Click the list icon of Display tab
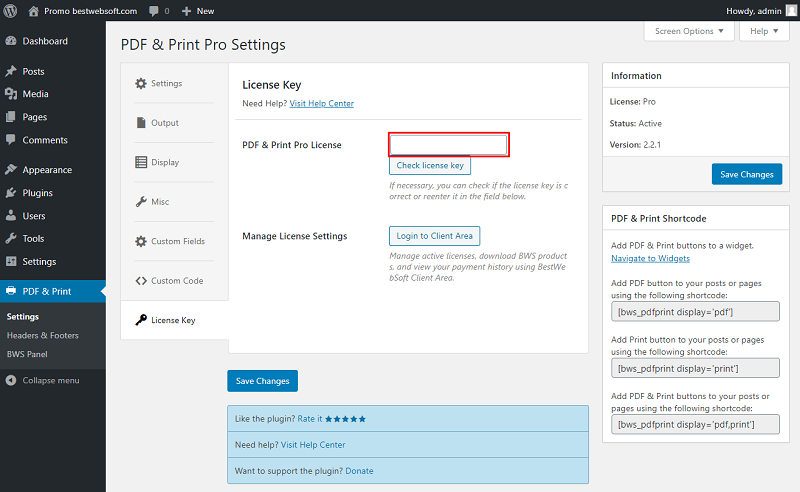Image resolution: width=800 pixels, height=492 pixels. [141, 162]
